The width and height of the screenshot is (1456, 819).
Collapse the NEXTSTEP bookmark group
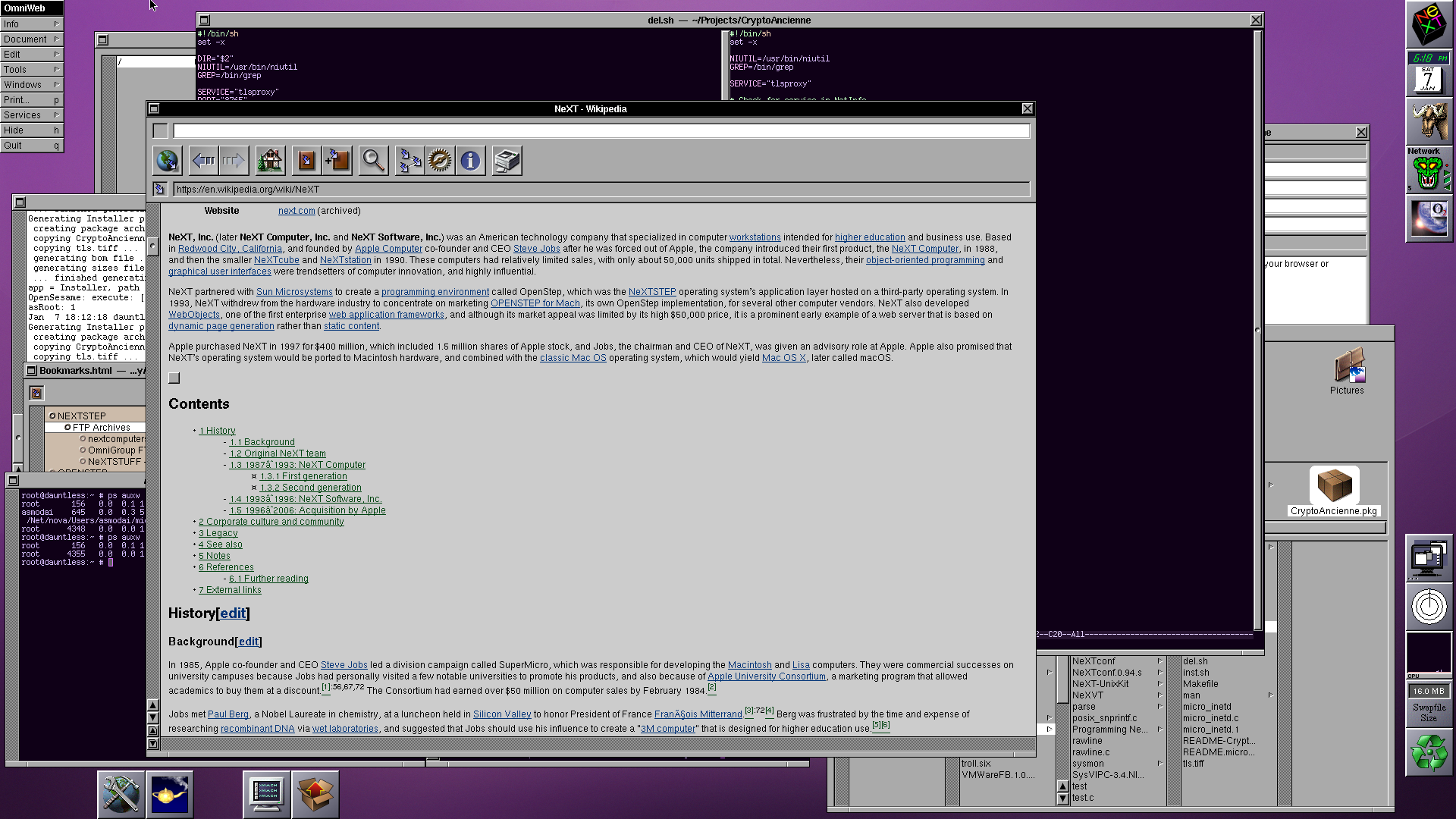[52, 416]
